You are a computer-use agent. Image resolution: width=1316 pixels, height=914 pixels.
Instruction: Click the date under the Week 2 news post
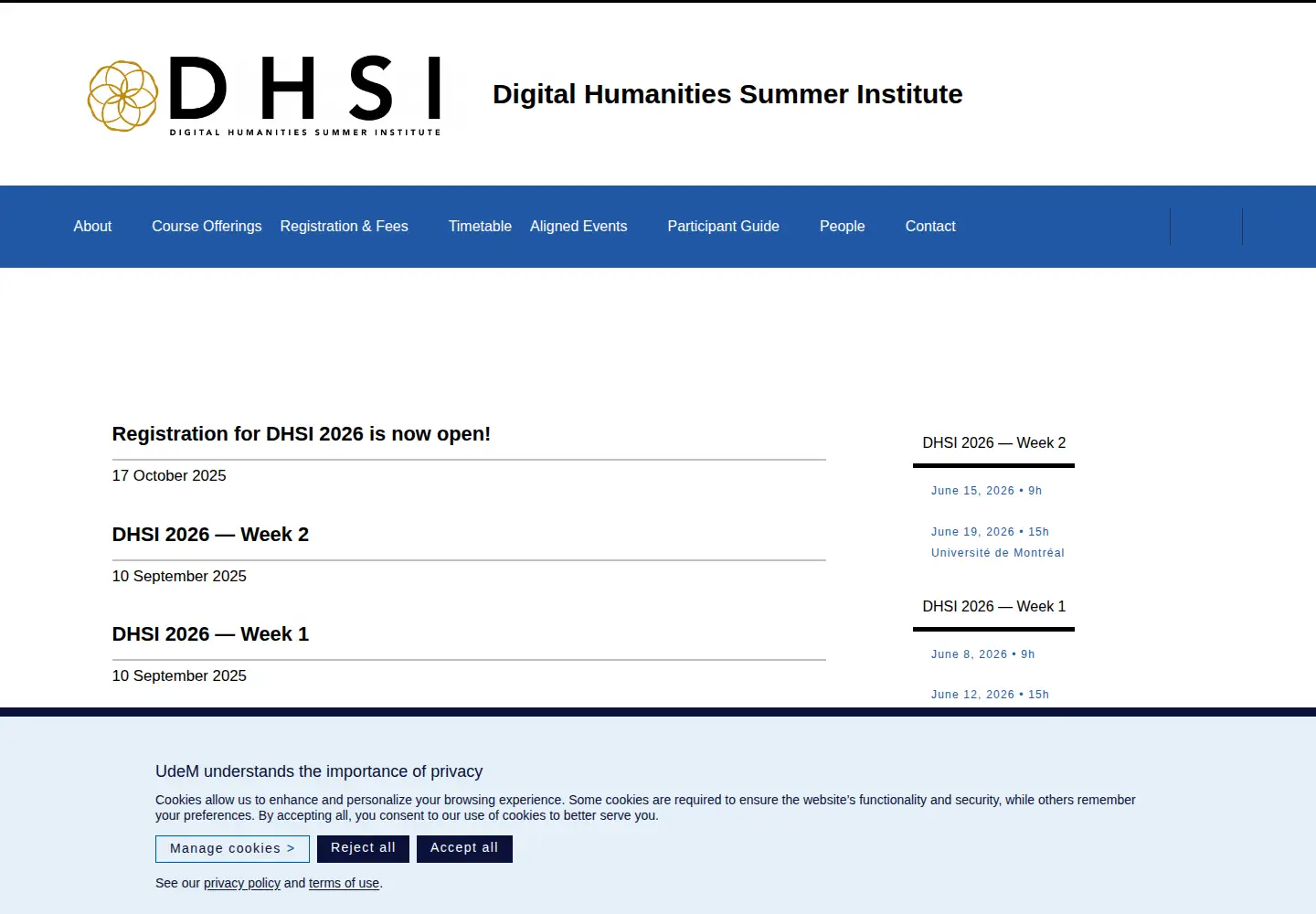click(179, 577)
